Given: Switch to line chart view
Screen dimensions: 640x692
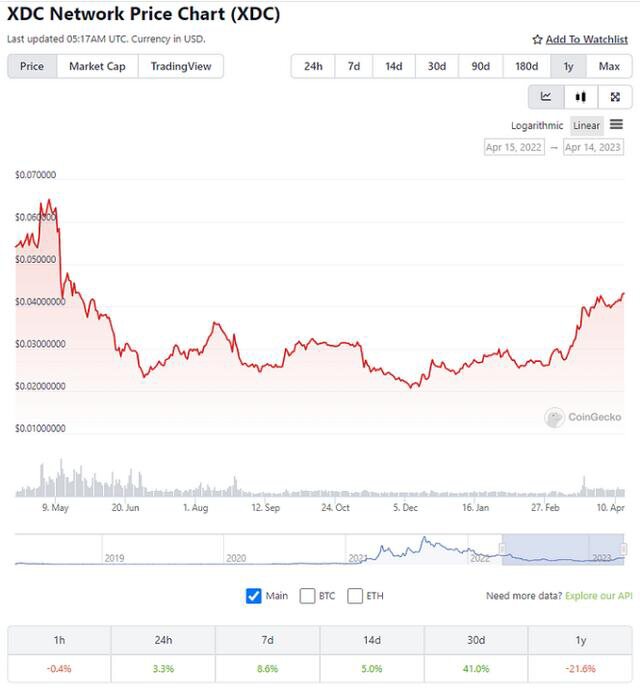Looking at the screenshot, I should [546, 97].
